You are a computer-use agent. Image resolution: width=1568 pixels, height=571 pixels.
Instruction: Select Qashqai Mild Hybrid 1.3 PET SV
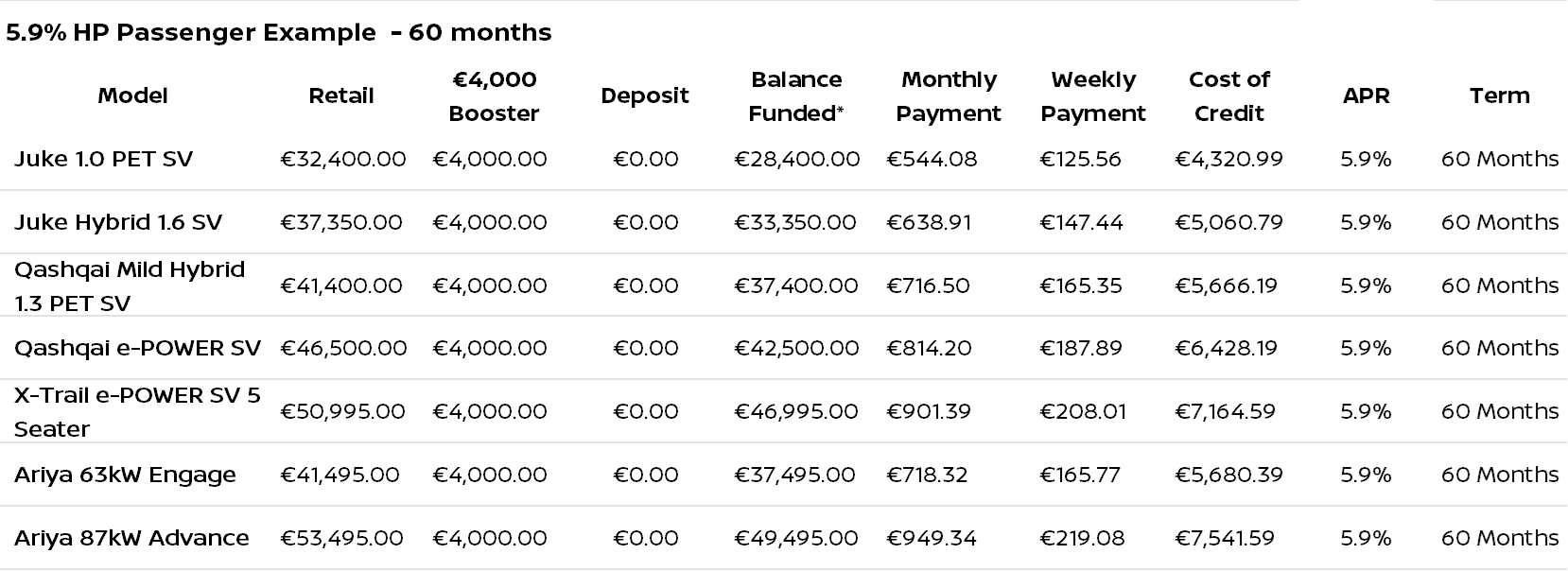click(x=130, y=285)
